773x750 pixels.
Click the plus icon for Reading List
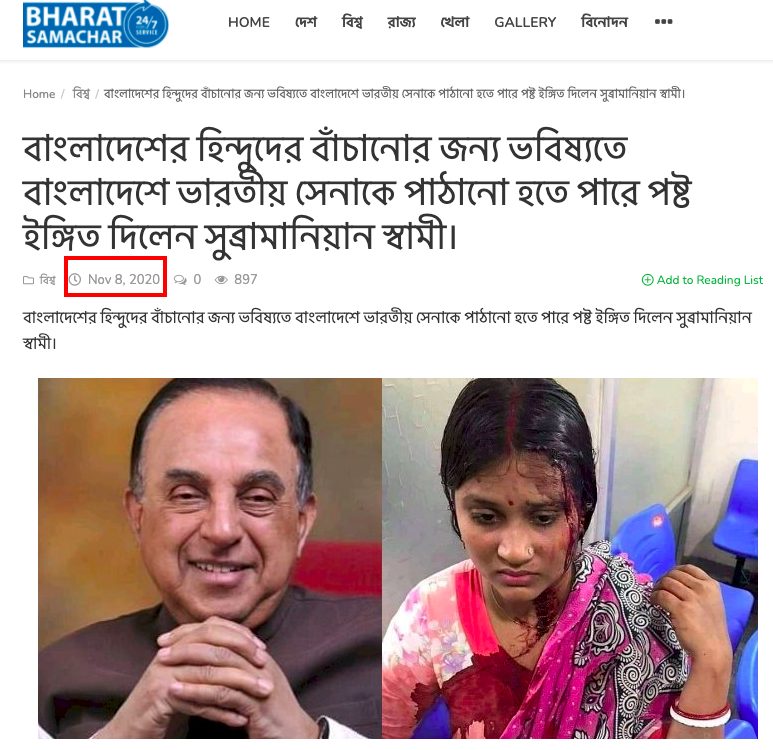[x=647, y=280]
